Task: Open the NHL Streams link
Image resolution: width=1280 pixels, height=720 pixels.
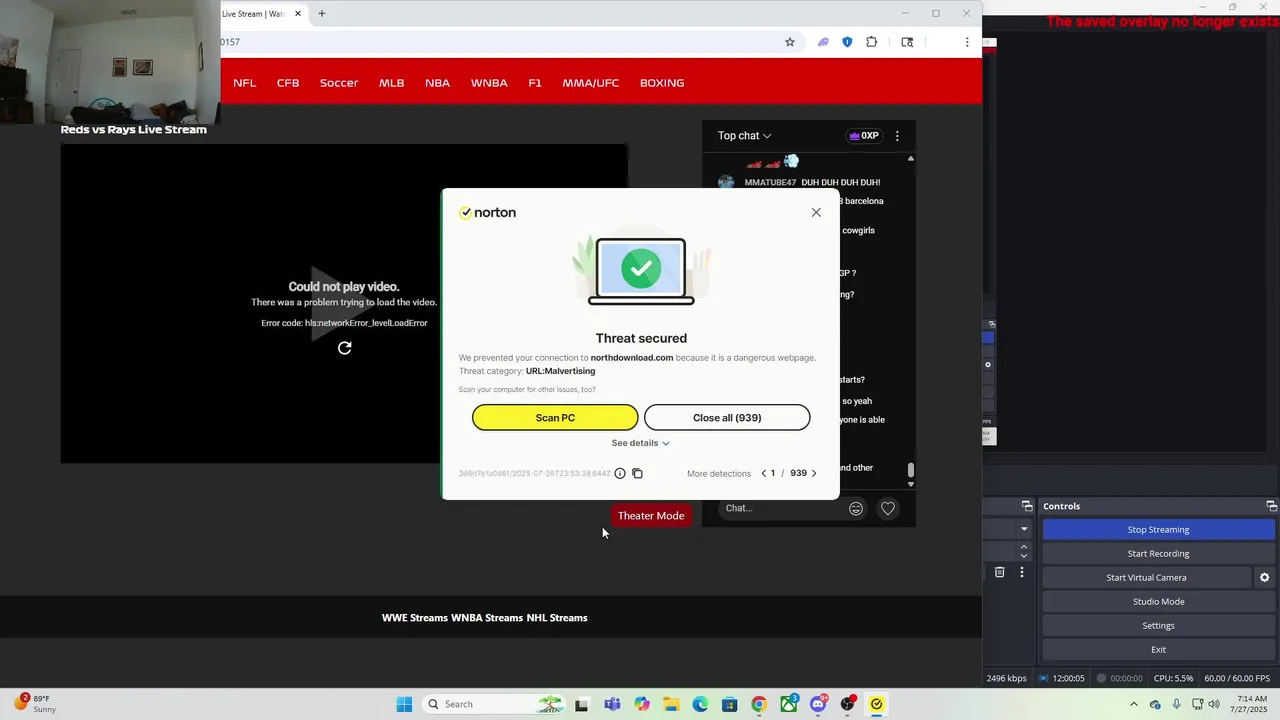Action: tap(557, 618)
